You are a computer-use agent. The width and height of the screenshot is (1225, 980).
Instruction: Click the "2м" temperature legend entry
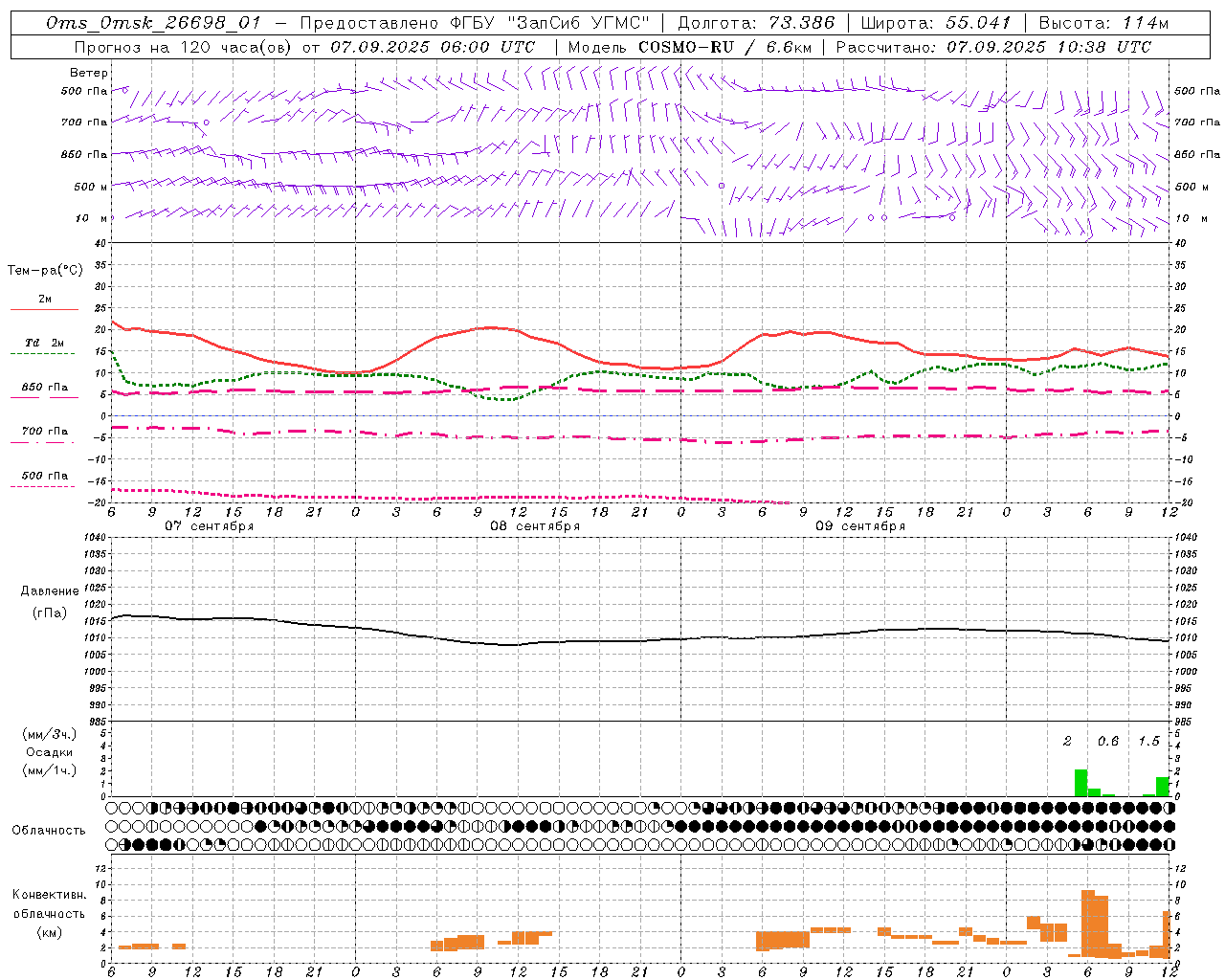coord(45,300)
